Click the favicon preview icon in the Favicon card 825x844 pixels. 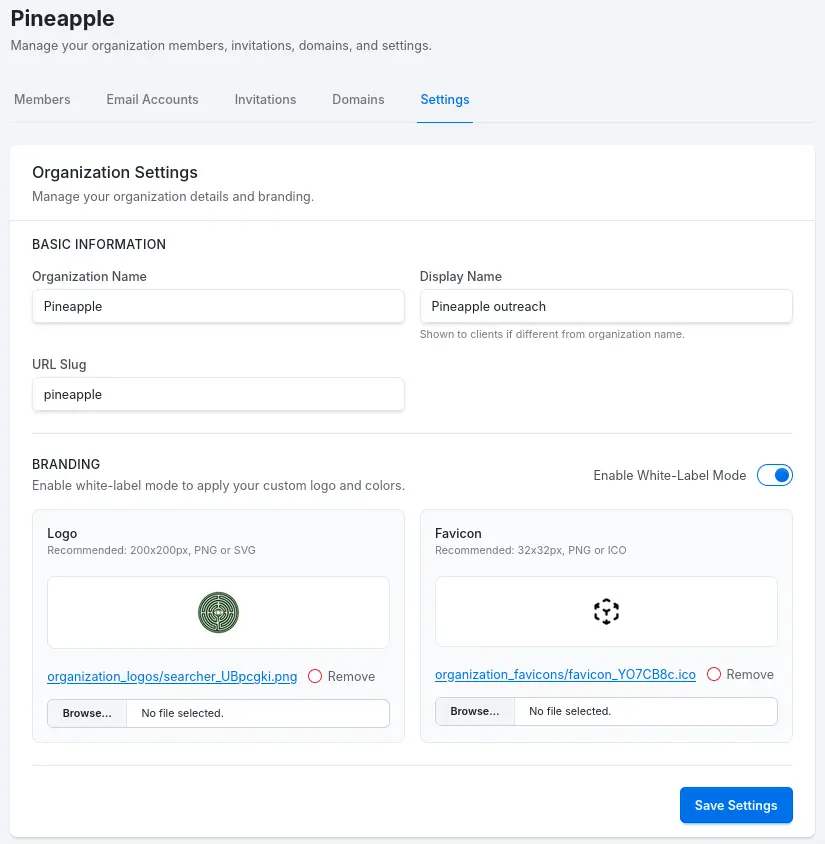606,610
